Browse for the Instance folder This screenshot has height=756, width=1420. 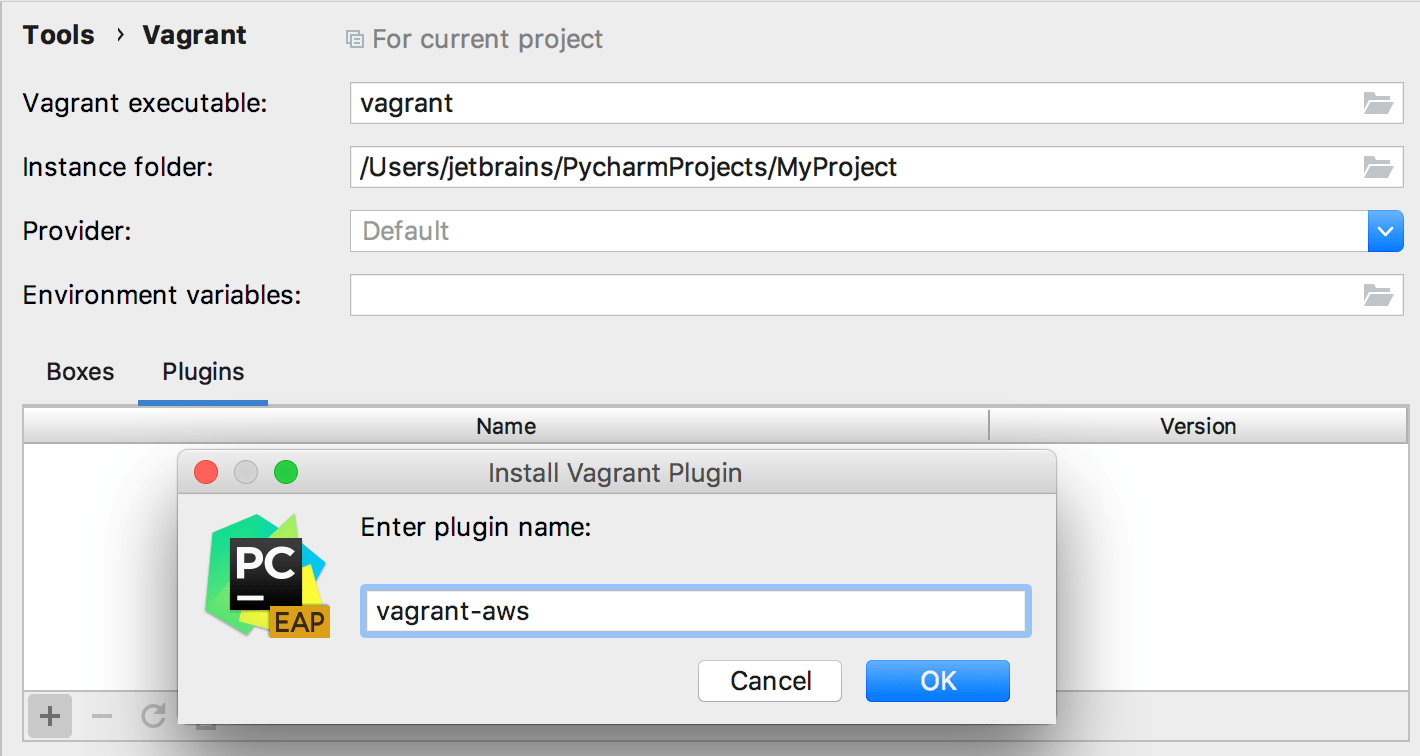1378,167
